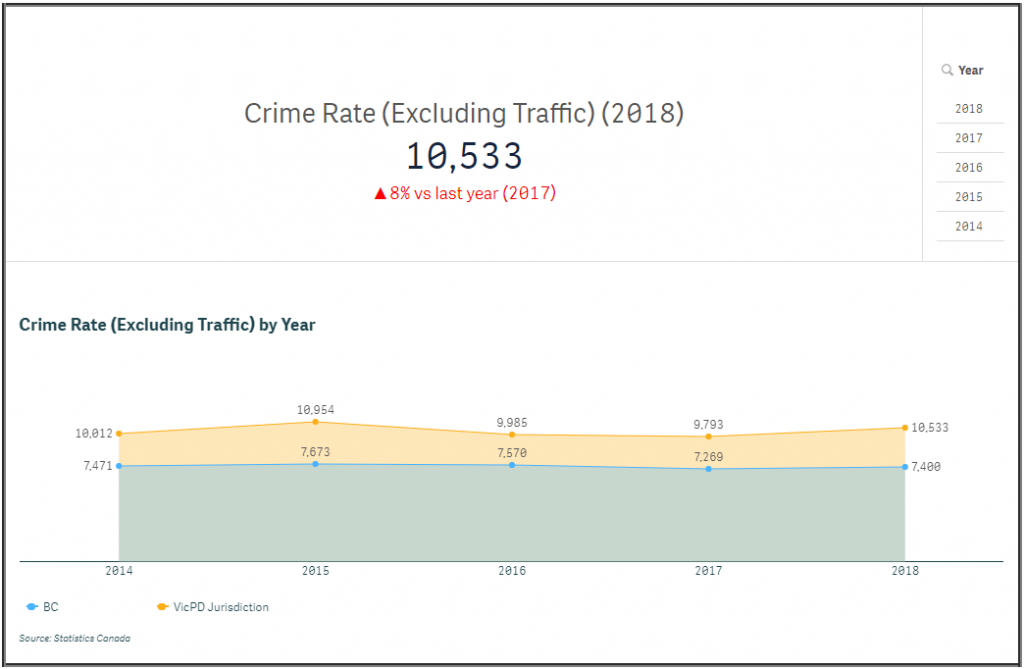Screen dimensions: 1024x669
Task: Select the BC 2017 data point labeled 7,269
Action: pos(708,468)
